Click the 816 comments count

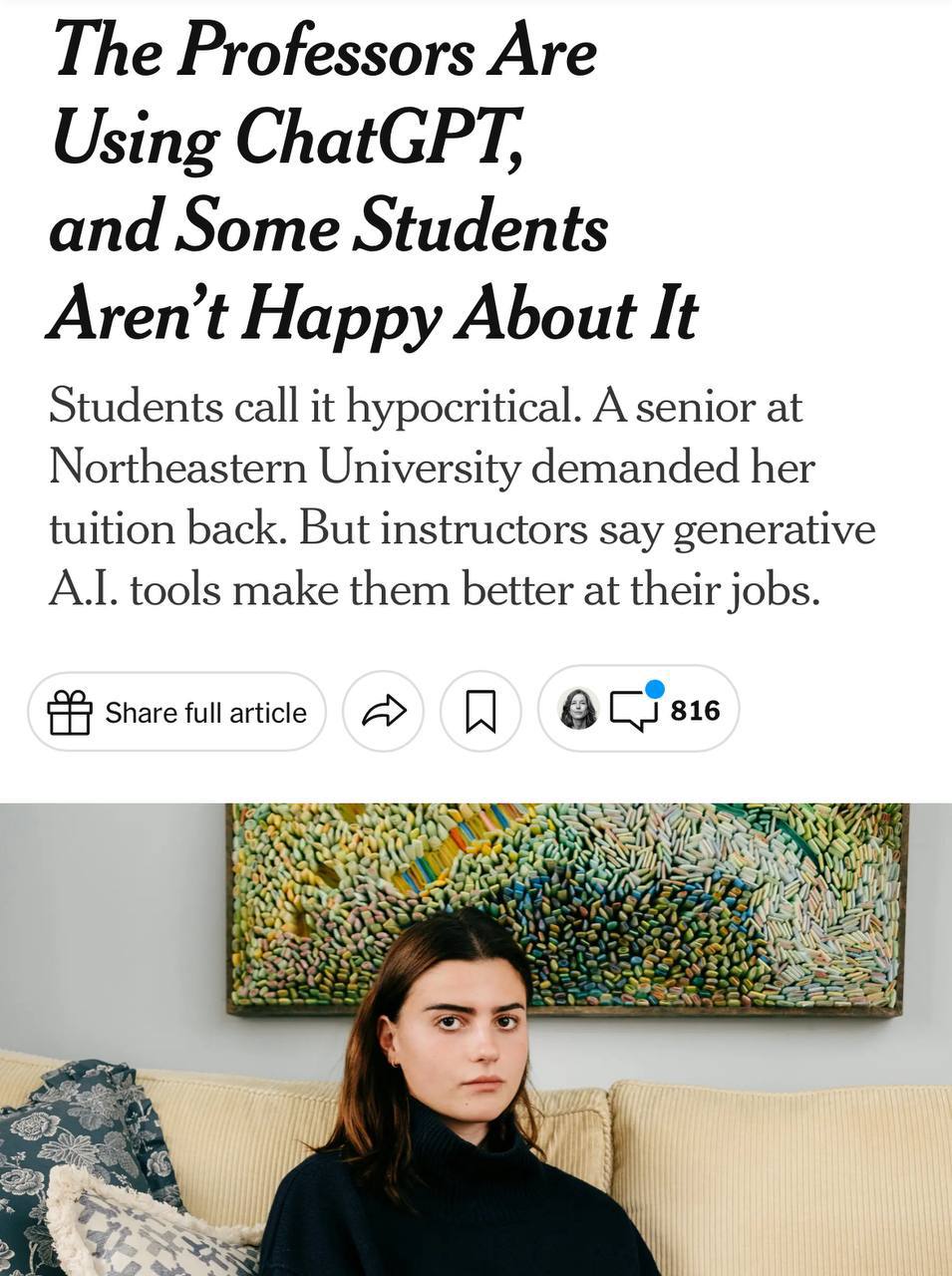tap(695, 710)
